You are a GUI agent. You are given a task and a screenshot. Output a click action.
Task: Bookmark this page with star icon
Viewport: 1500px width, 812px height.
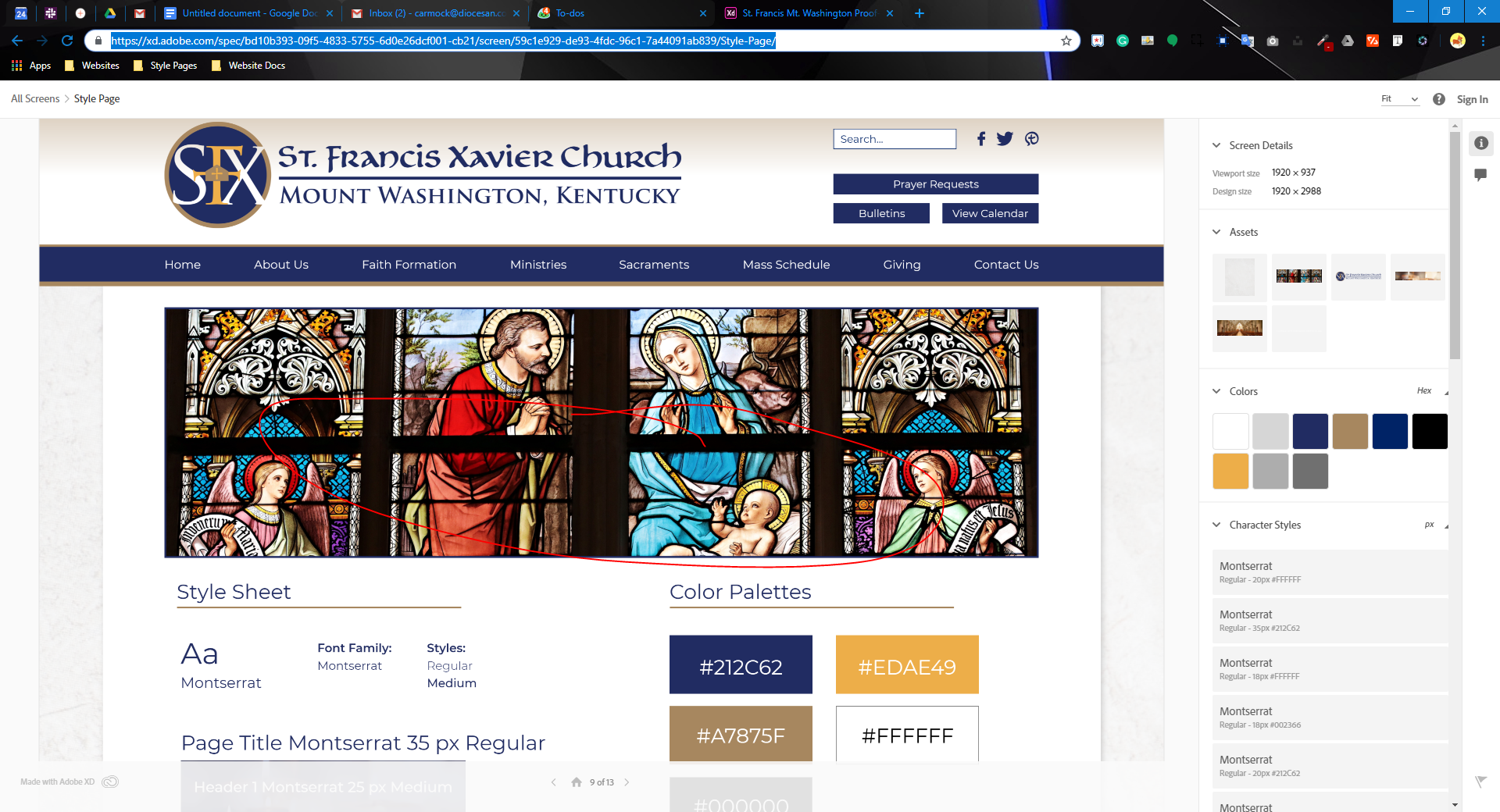(1066, 41)
